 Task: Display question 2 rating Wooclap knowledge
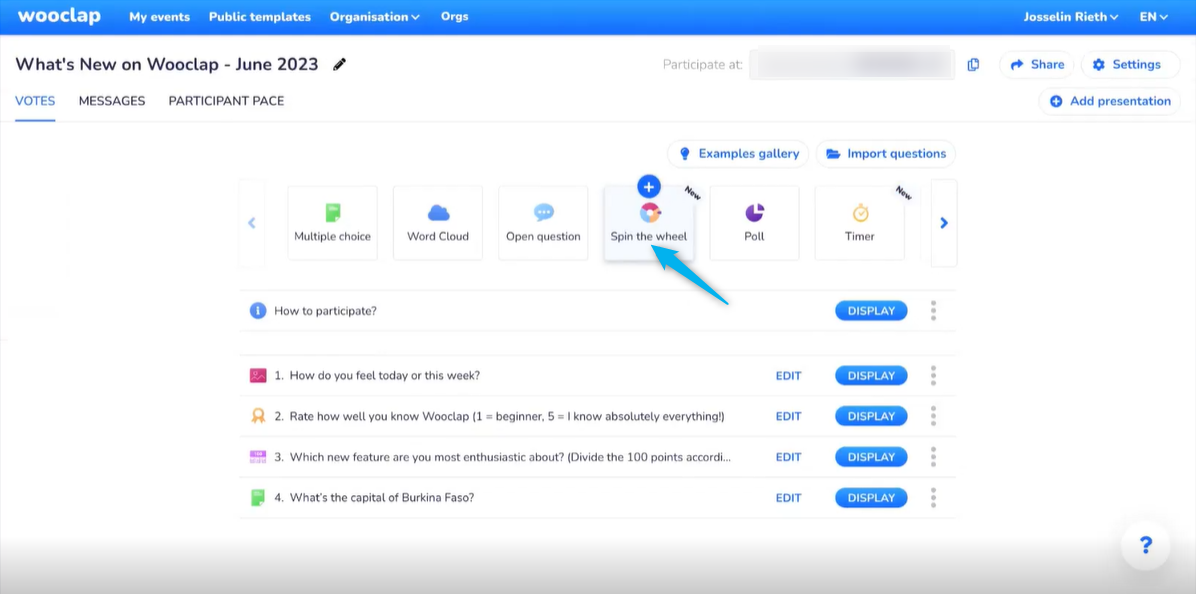(871, 416)
